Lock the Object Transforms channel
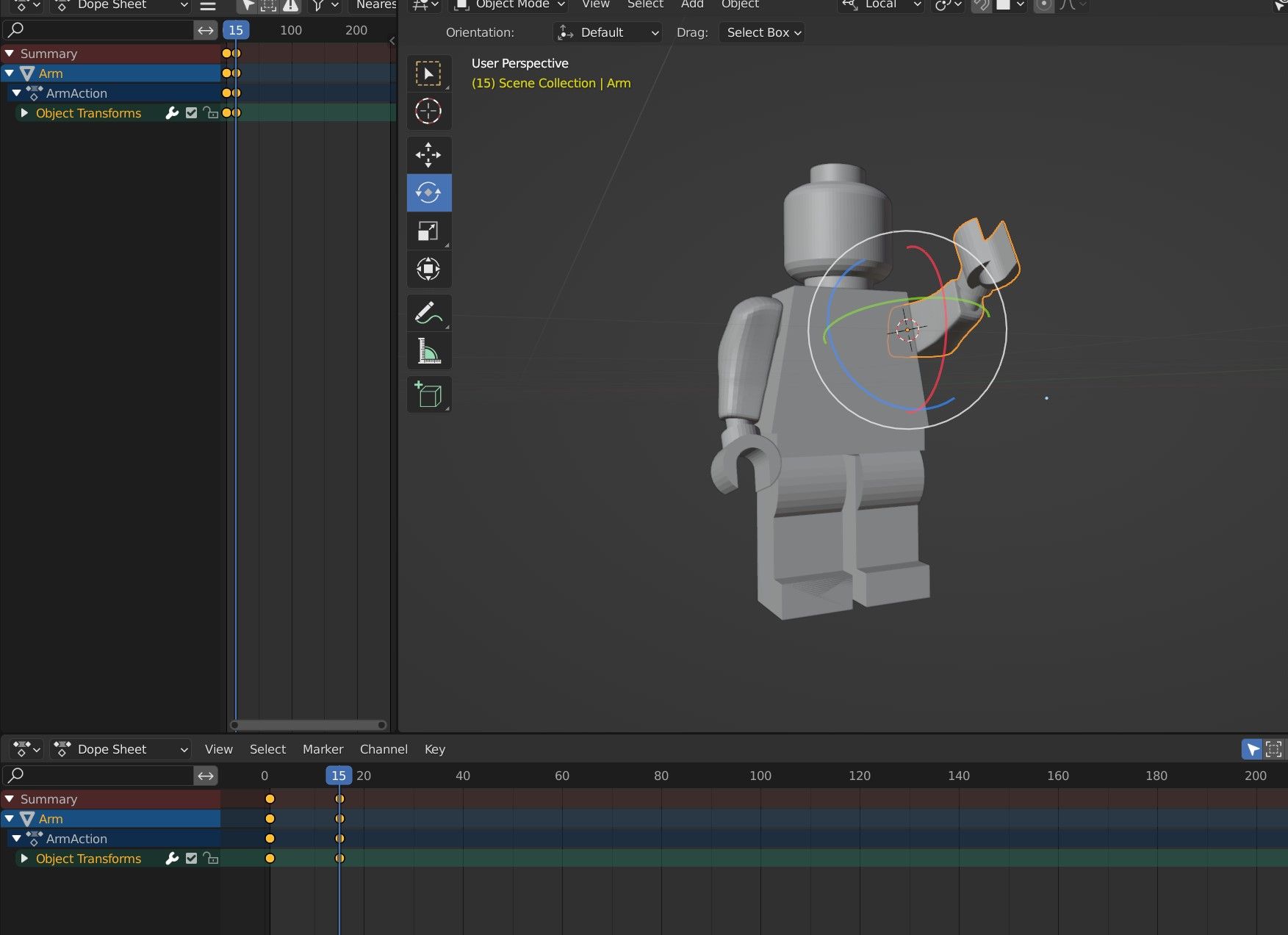Screen dimensions: 1288x935 [211, 113]
